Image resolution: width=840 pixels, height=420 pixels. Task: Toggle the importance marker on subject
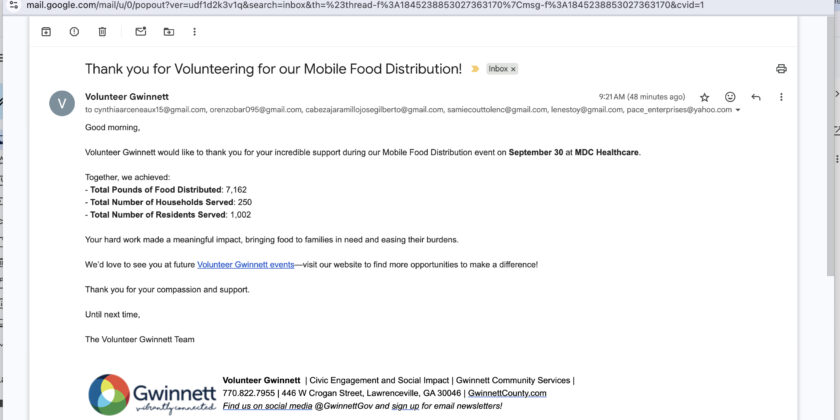click(475, 69)
